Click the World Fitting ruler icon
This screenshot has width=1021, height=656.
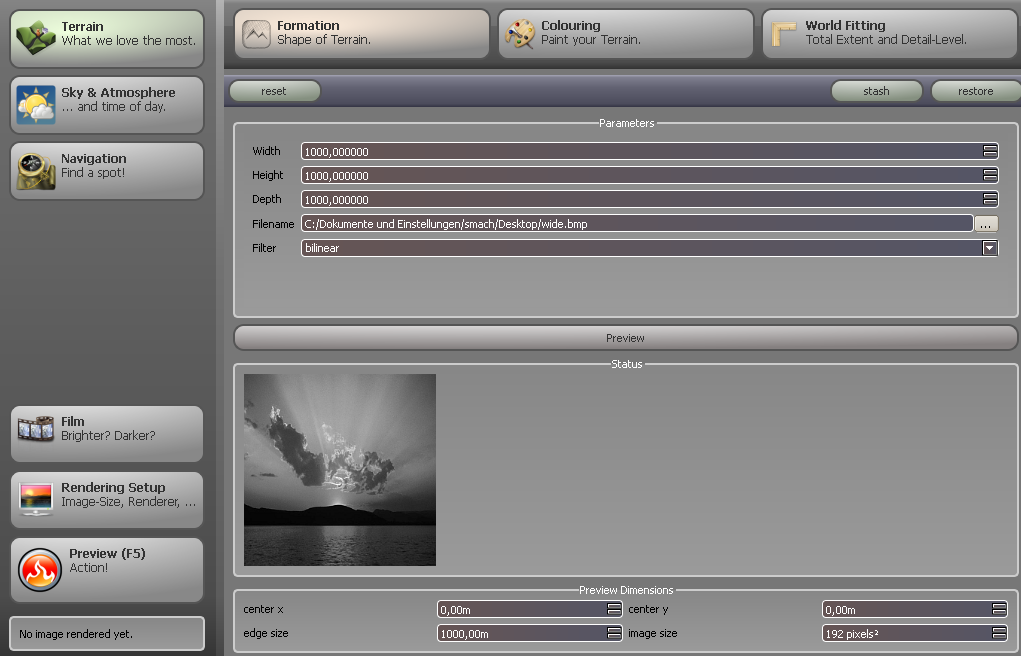784,34
